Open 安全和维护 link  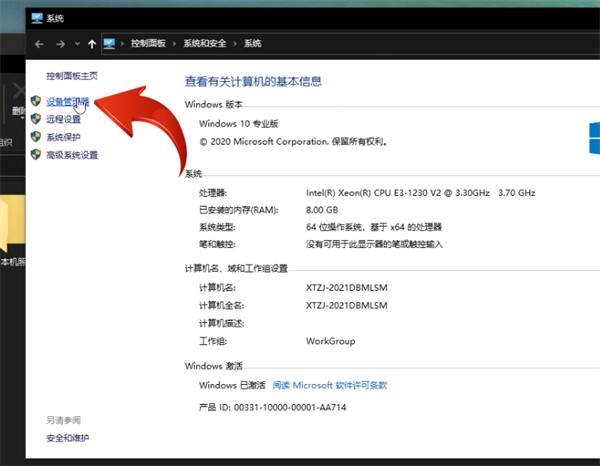[x=68, y=438]
